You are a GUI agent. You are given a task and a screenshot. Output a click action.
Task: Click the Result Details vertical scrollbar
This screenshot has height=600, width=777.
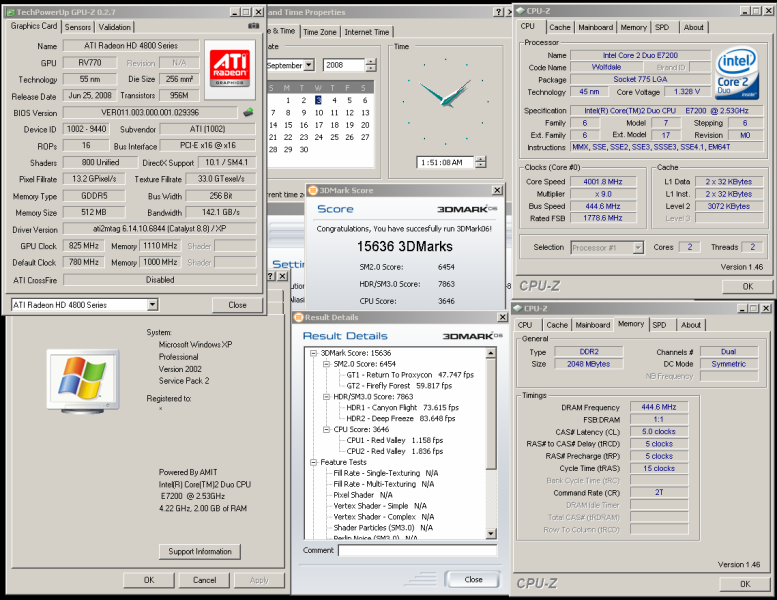coord(491,444)
